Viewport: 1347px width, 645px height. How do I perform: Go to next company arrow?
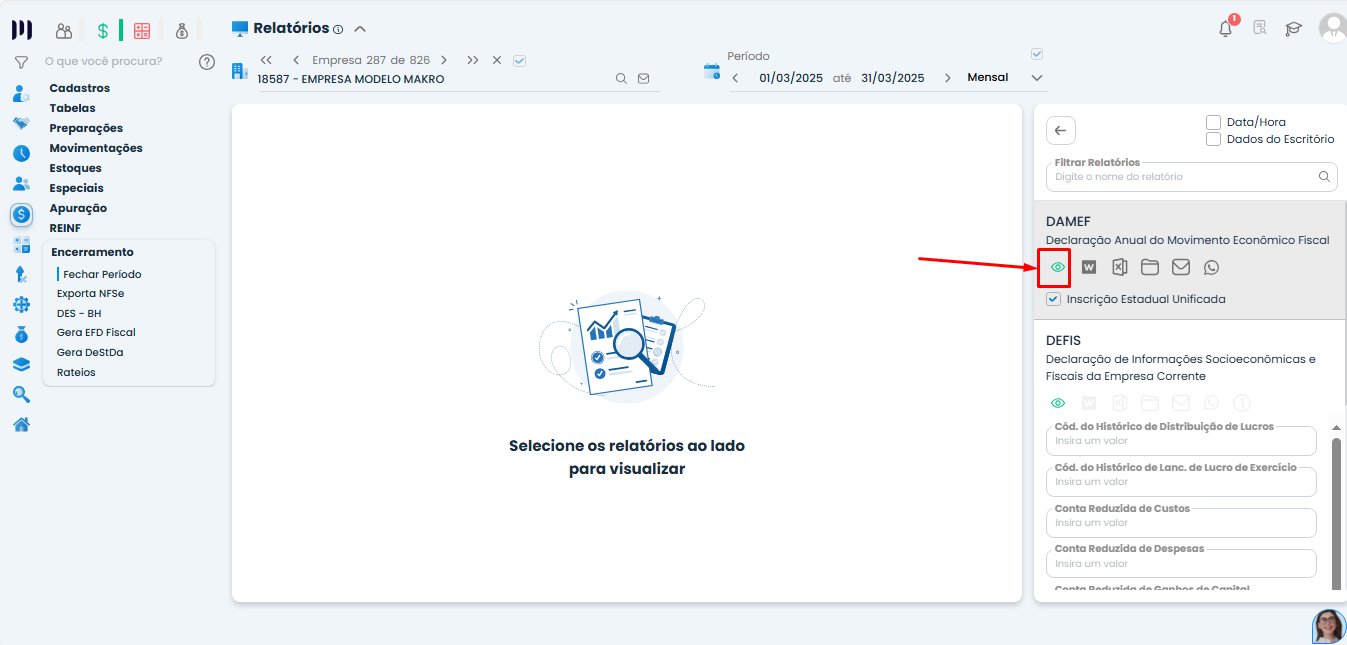click(x=444, y=60)
